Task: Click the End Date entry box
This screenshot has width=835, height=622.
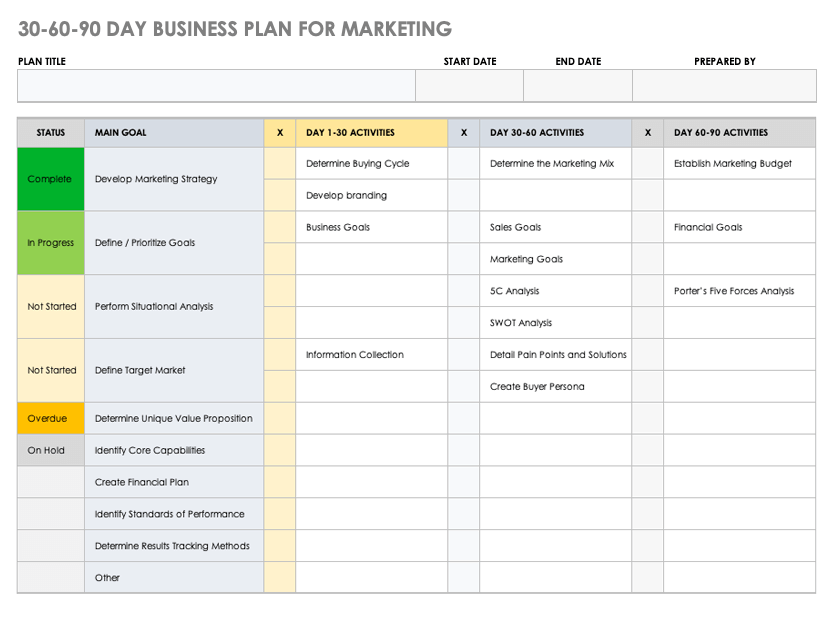Action: [578, 86]
